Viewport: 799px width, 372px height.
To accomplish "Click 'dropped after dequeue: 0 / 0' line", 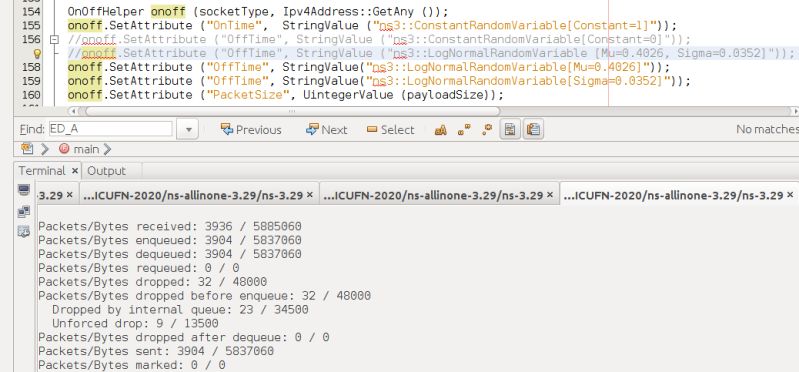I will (183, 337).
